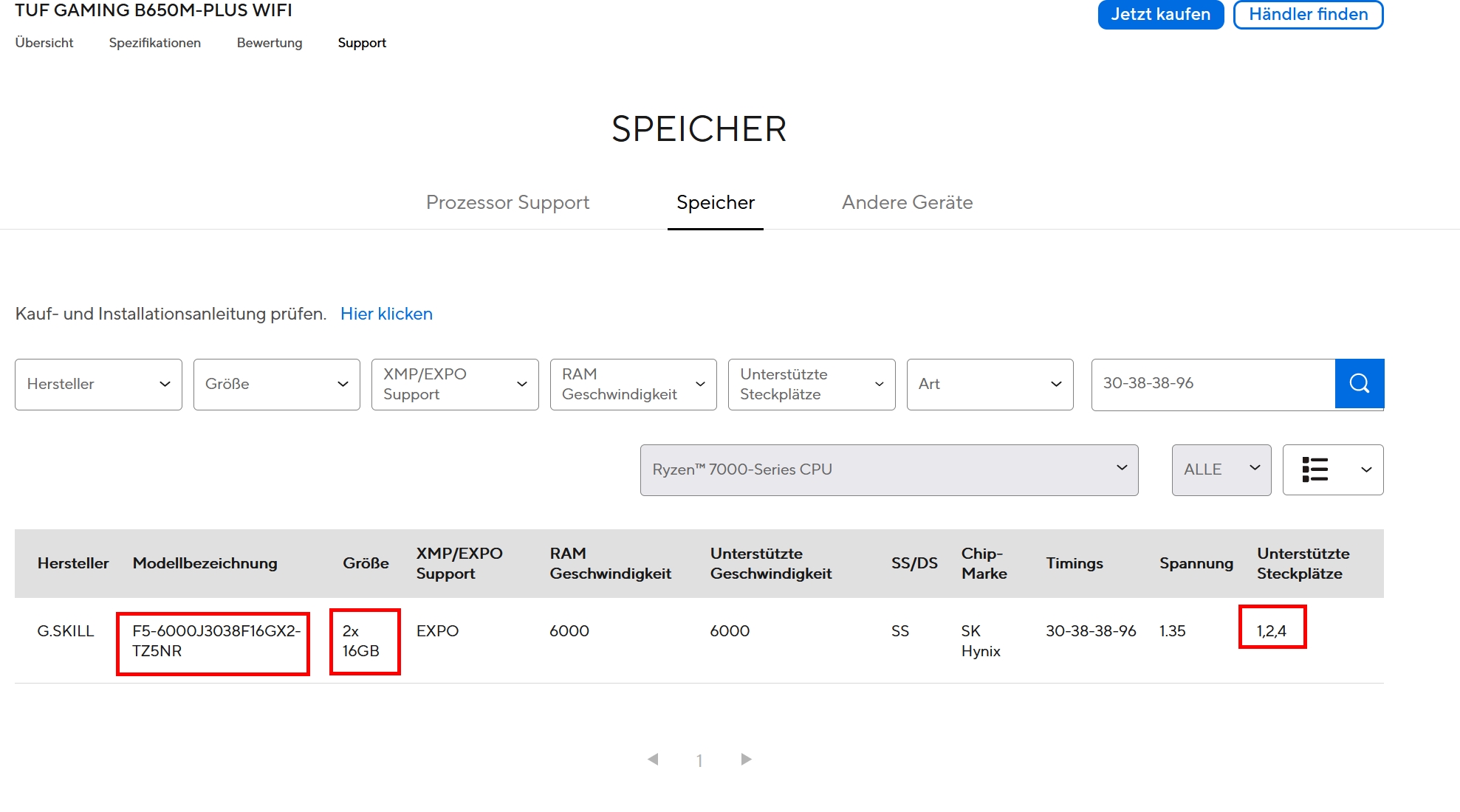The width and height of the screenshot is (1460, 812).
Task: Expand RAM Geschwindigkeit filter
Action: (x=633, y=384)
